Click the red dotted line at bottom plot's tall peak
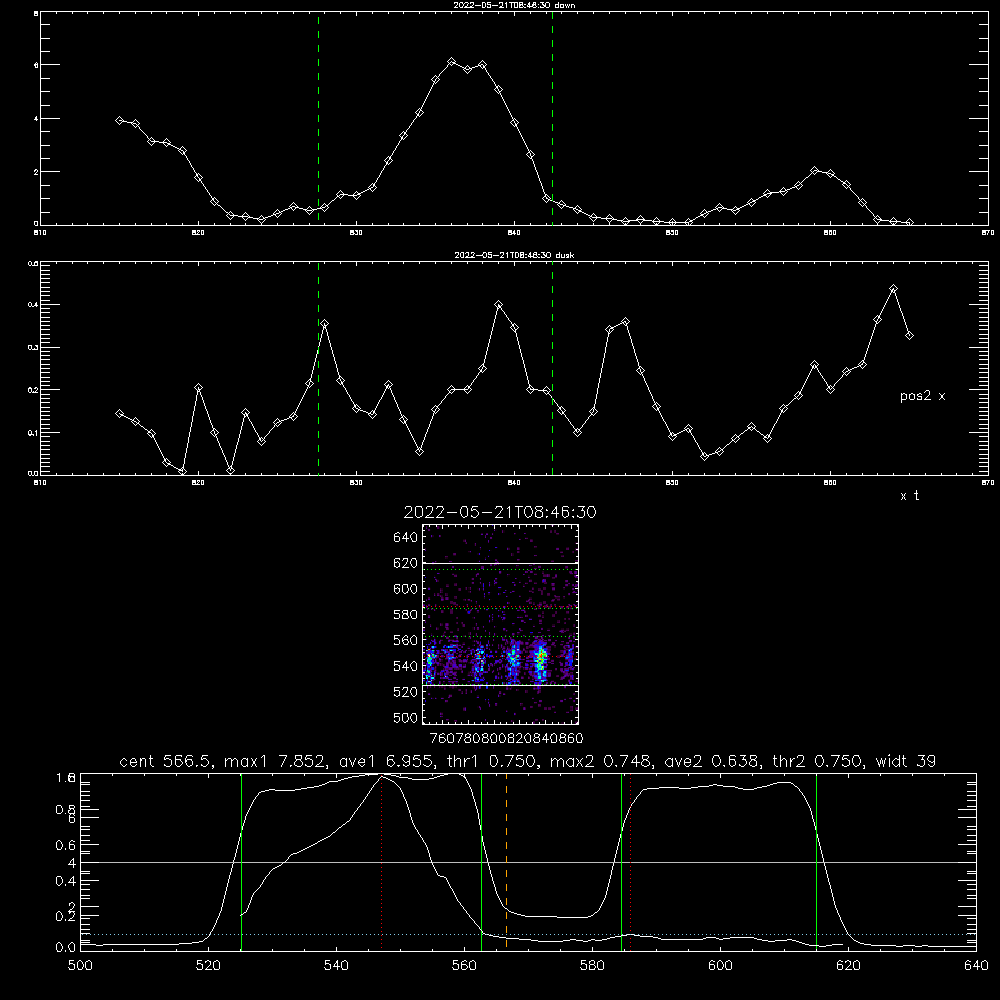 click(381, 861)
